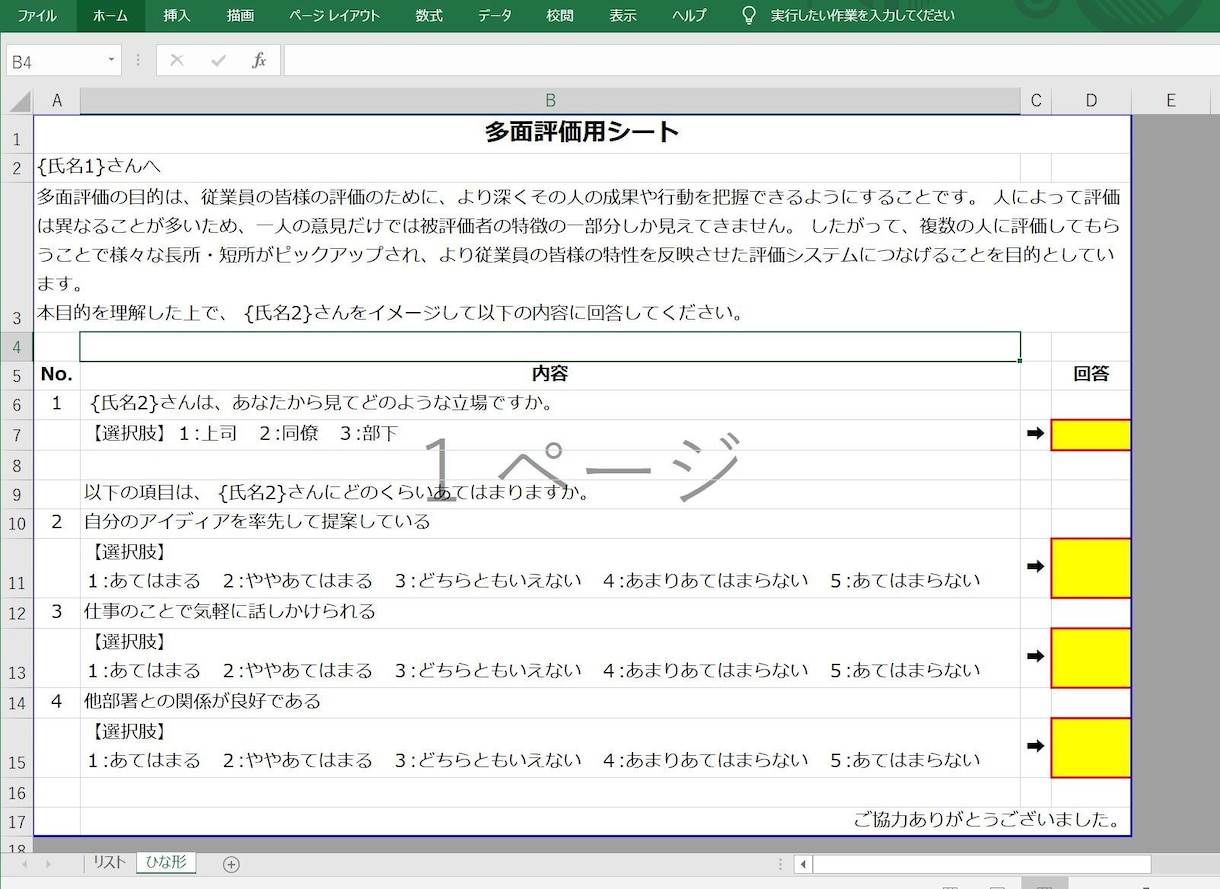The width and height of the screenshot is (1220, 889).
Task: Select column A header
Action: (57, 101)
